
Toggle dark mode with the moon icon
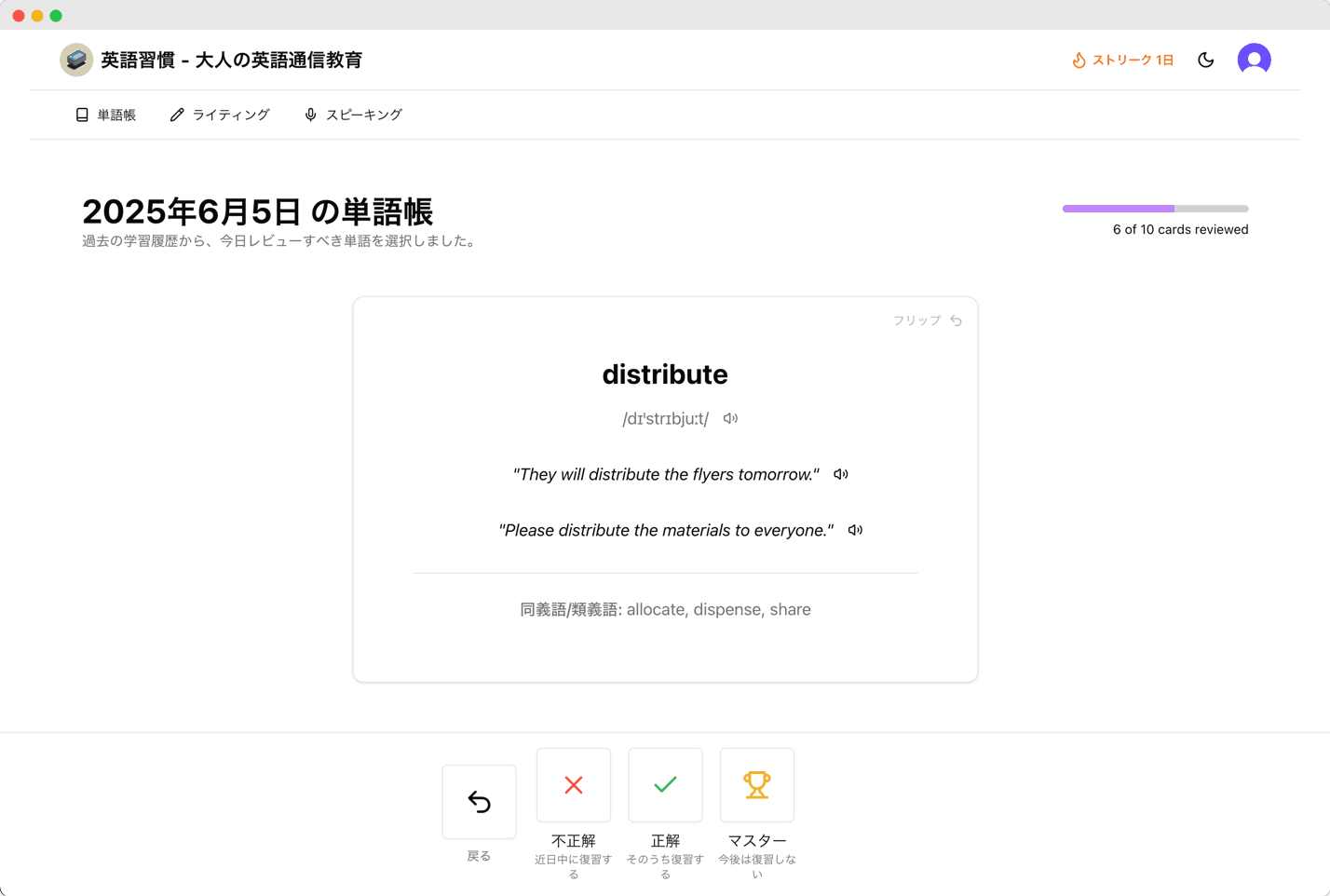(1206, 60)
